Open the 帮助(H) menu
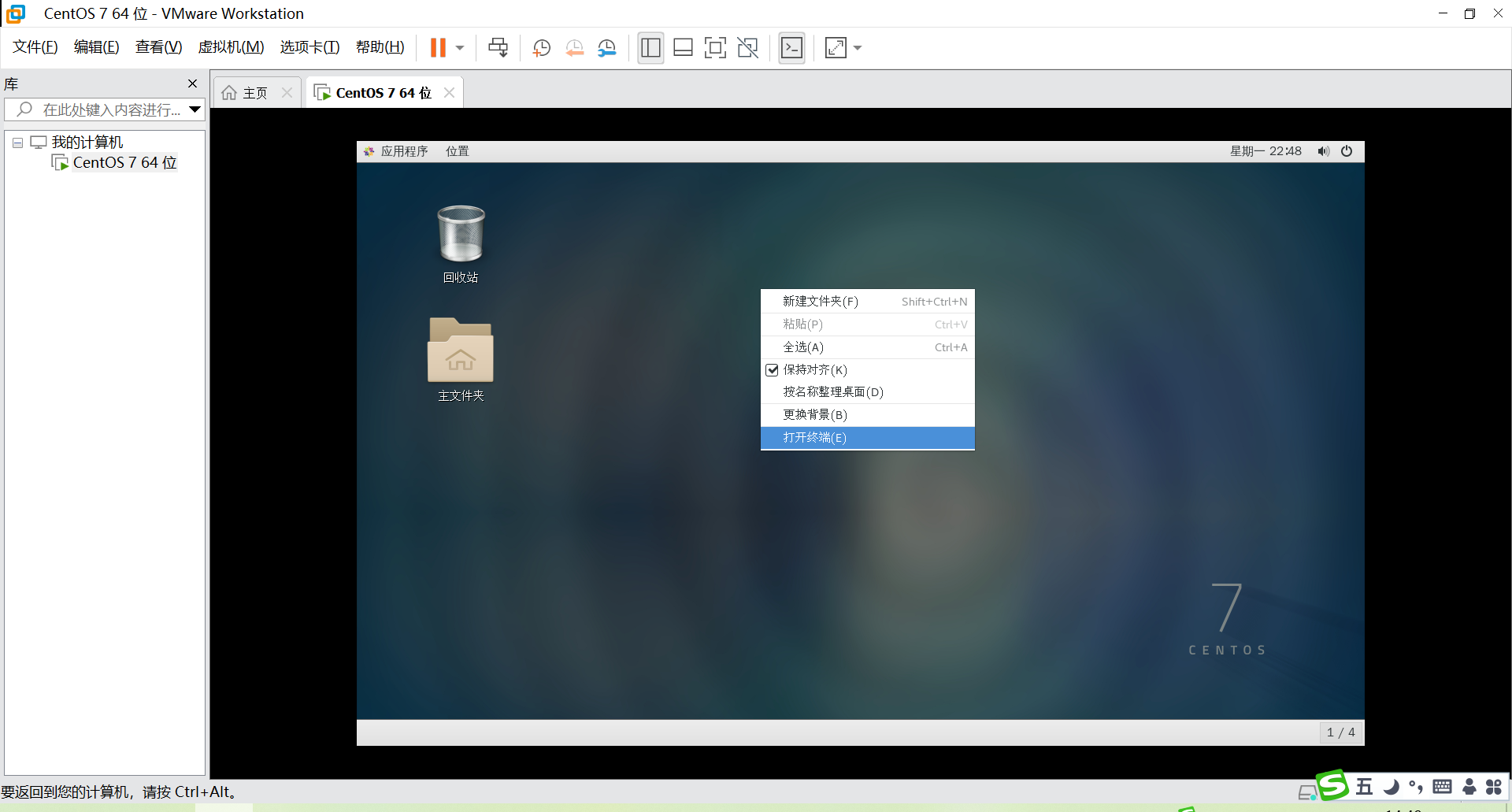 point(380,47)
